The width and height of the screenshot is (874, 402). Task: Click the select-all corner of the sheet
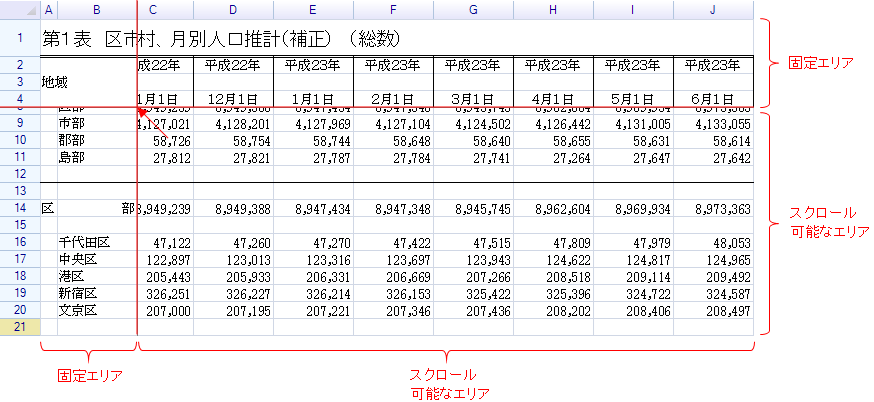point(20,10)
